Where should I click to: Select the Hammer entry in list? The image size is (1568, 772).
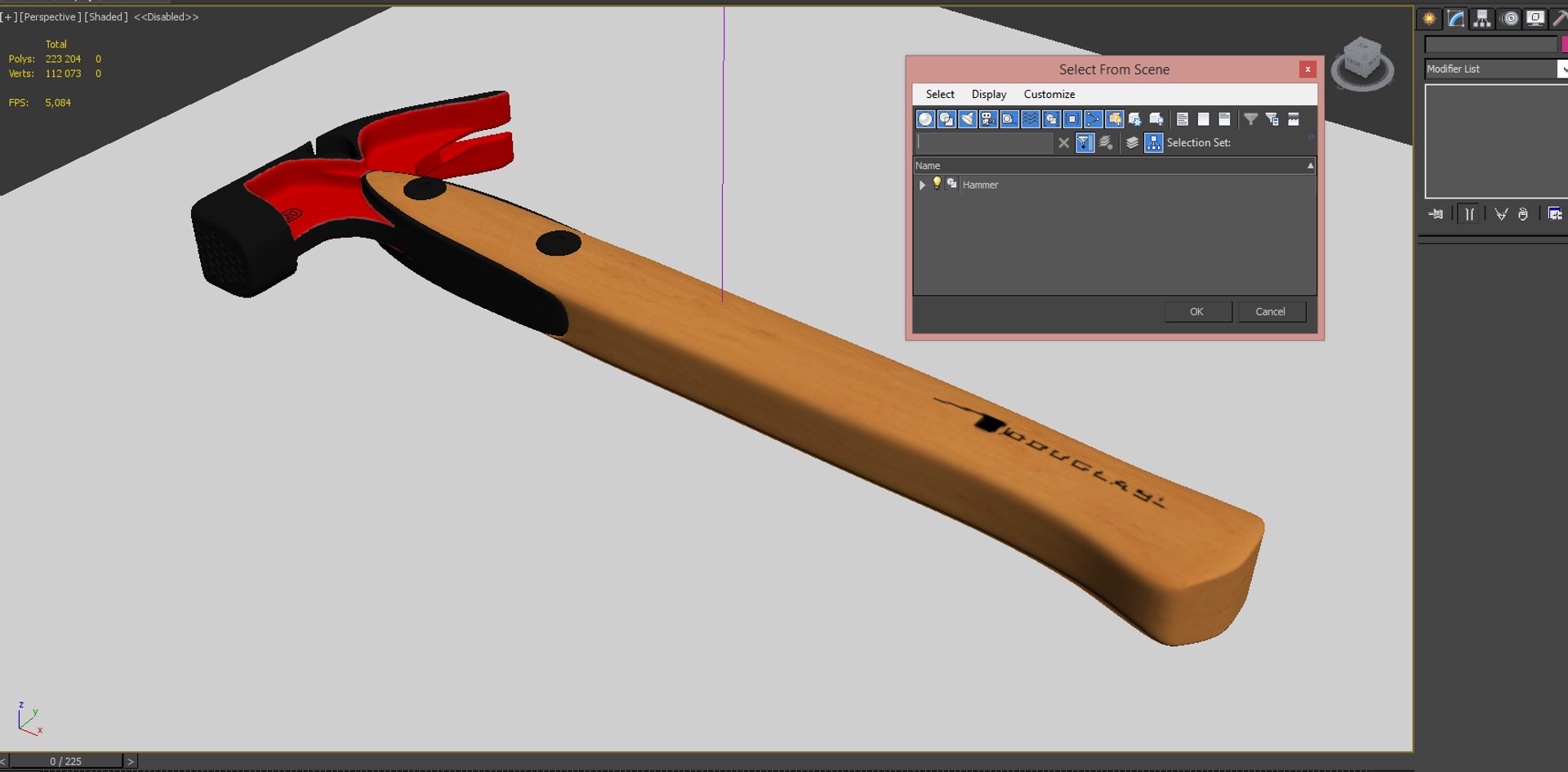point(980,185)
